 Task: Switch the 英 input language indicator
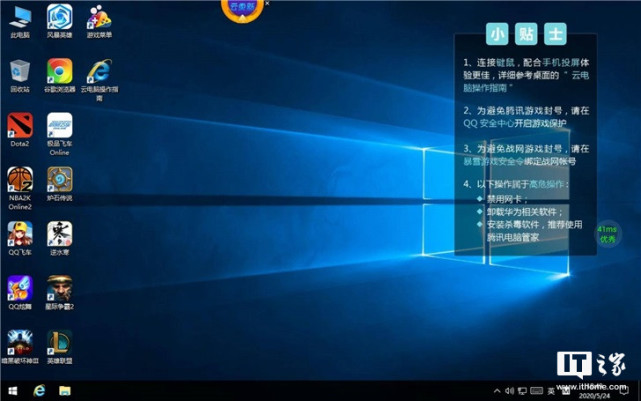point(551,391)
